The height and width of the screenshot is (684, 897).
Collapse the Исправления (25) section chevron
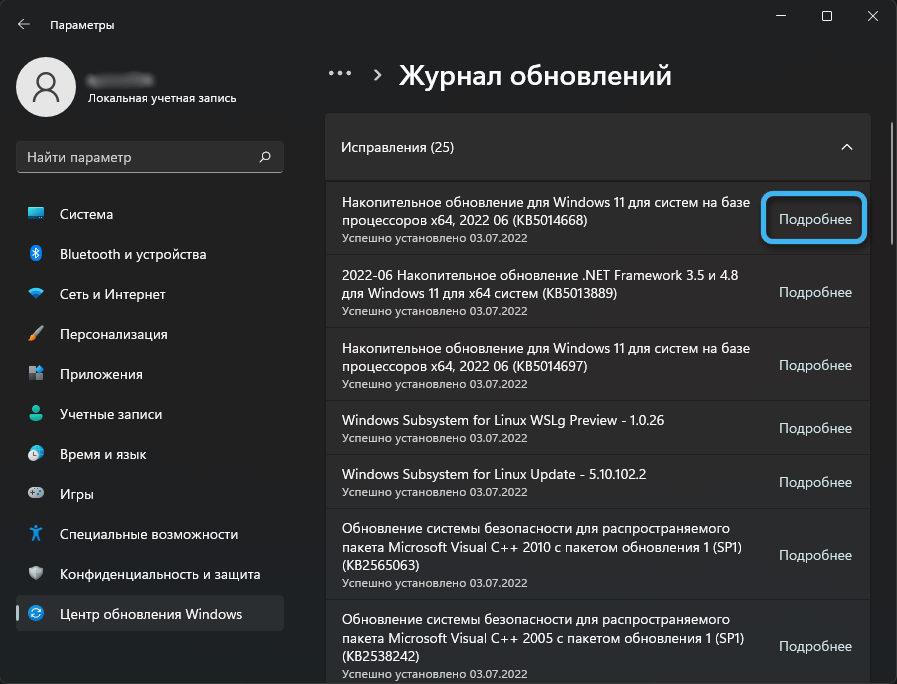(846, 147)
